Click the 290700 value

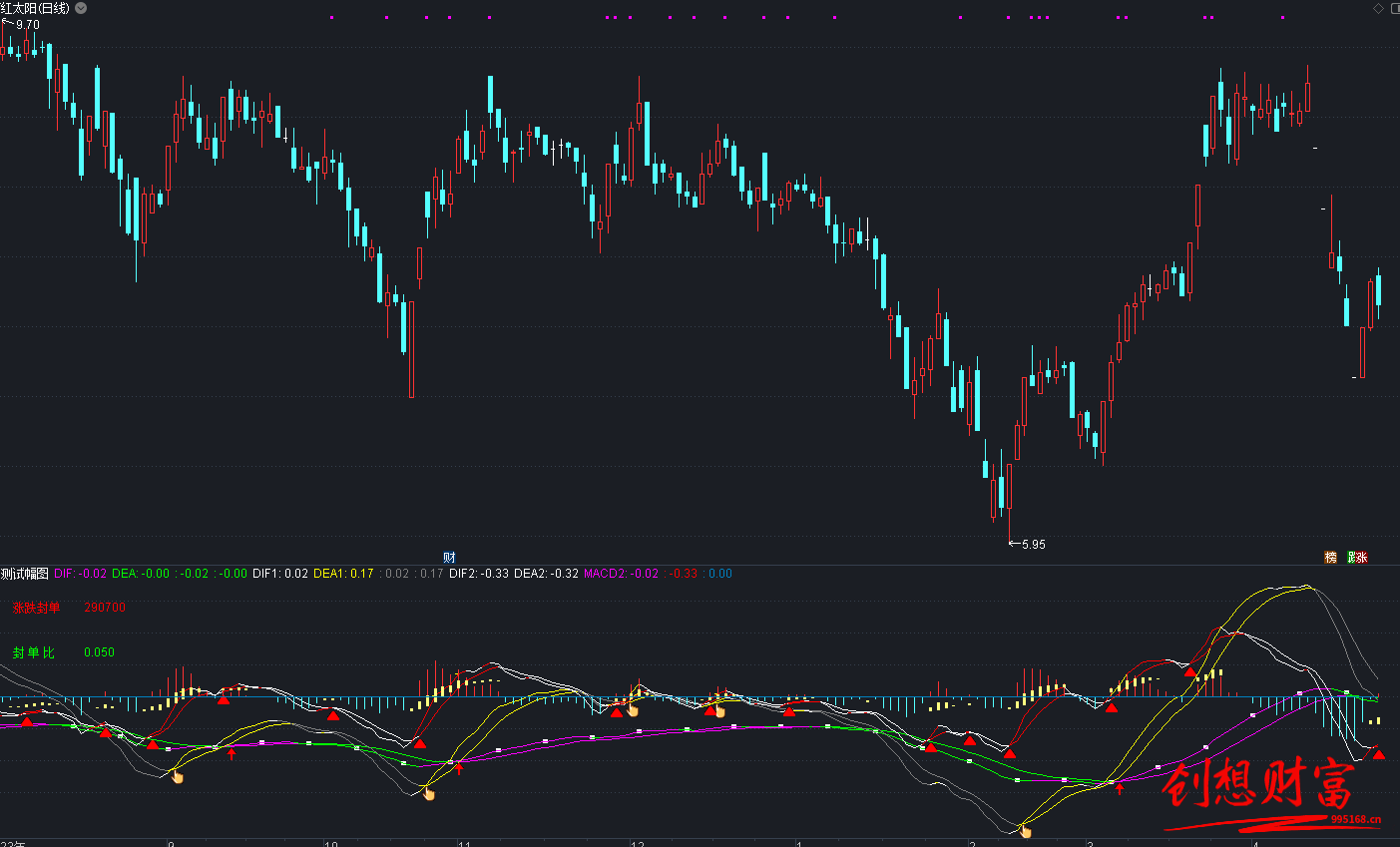point(105,608)
